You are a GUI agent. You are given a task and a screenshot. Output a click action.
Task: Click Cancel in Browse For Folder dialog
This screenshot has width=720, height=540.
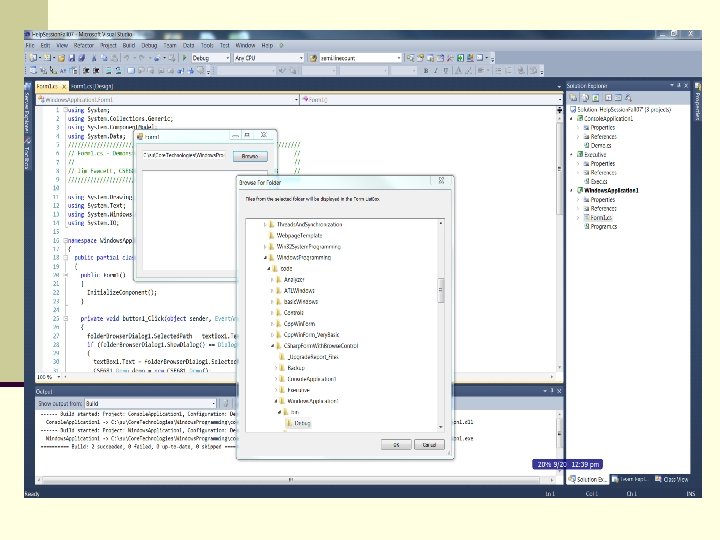click(428, 444)
